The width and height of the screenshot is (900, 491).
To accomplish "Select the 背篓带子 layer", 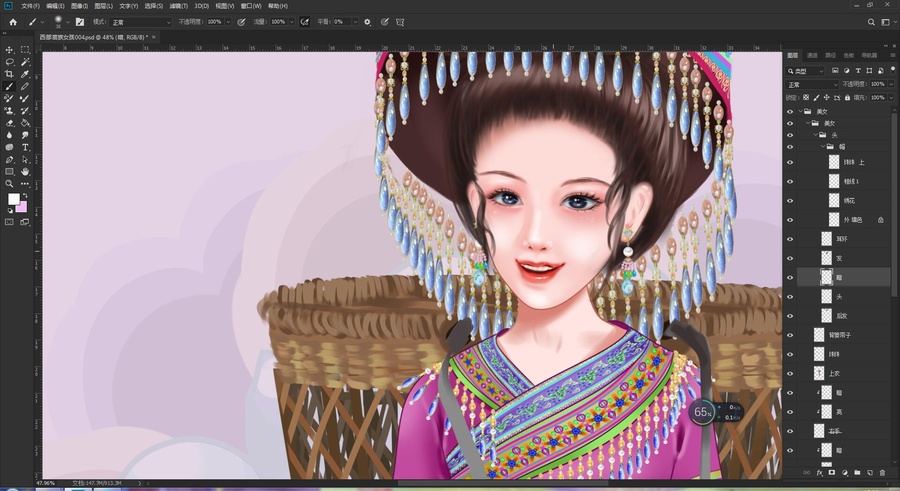I will (x=840, y=335).
